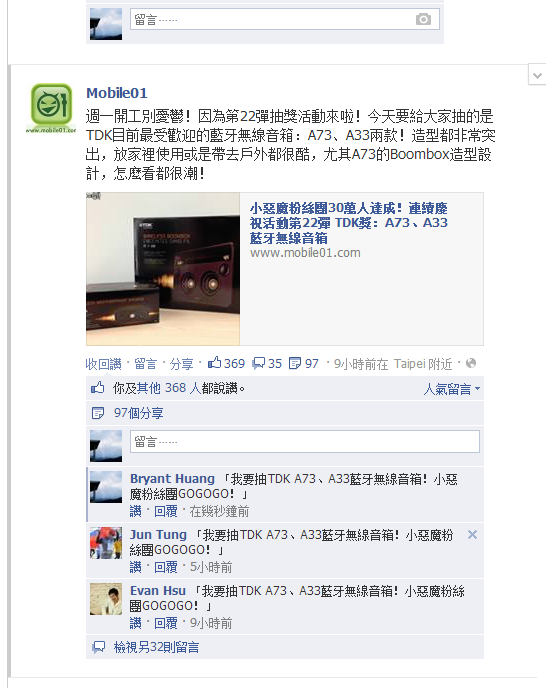The height and width of the screenshot is (688, 546).
Task: Click 留言 action link under the post
Action: point(145,364)
